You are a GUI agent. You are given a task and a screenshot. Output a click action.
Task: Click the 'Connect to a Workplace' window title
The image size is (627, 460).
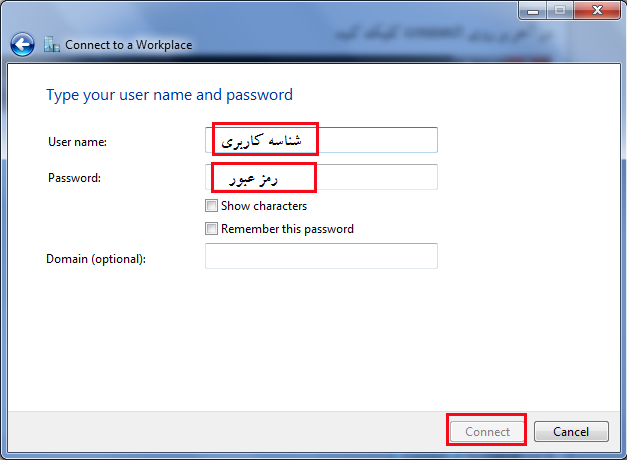coord(128,45)
